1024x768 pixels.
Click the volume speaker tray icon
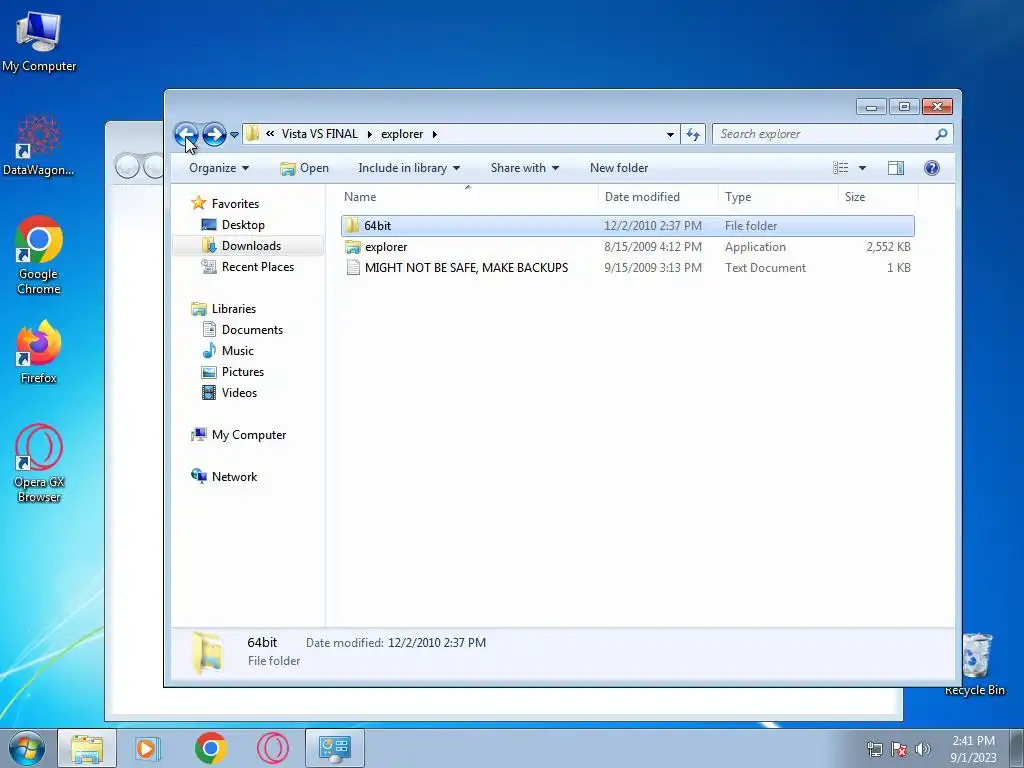click(922, 749)
